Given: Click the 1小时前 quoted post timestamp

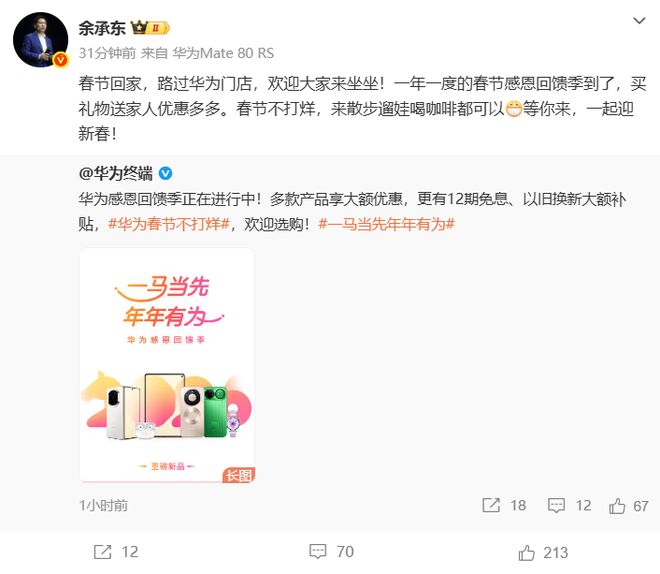Looking at the screenshot, I should coord(104,505).
